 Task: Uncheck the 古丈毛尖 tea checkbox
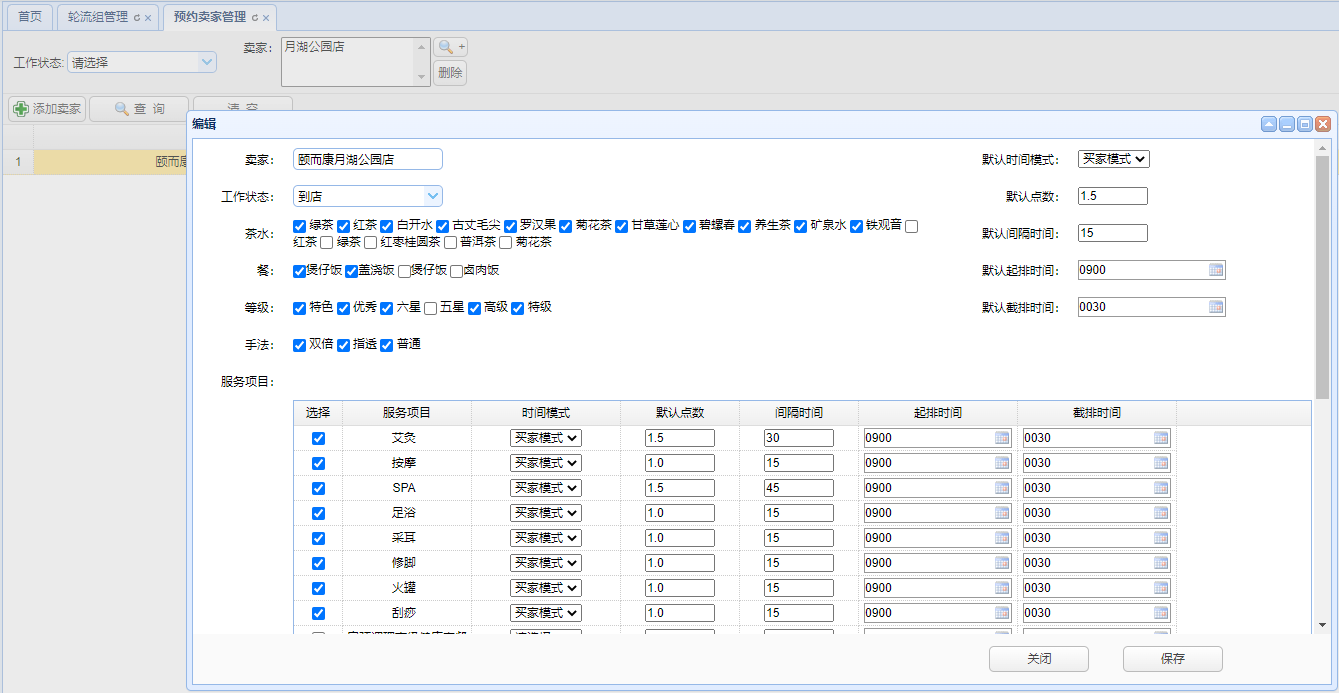(x=443, y=226)
